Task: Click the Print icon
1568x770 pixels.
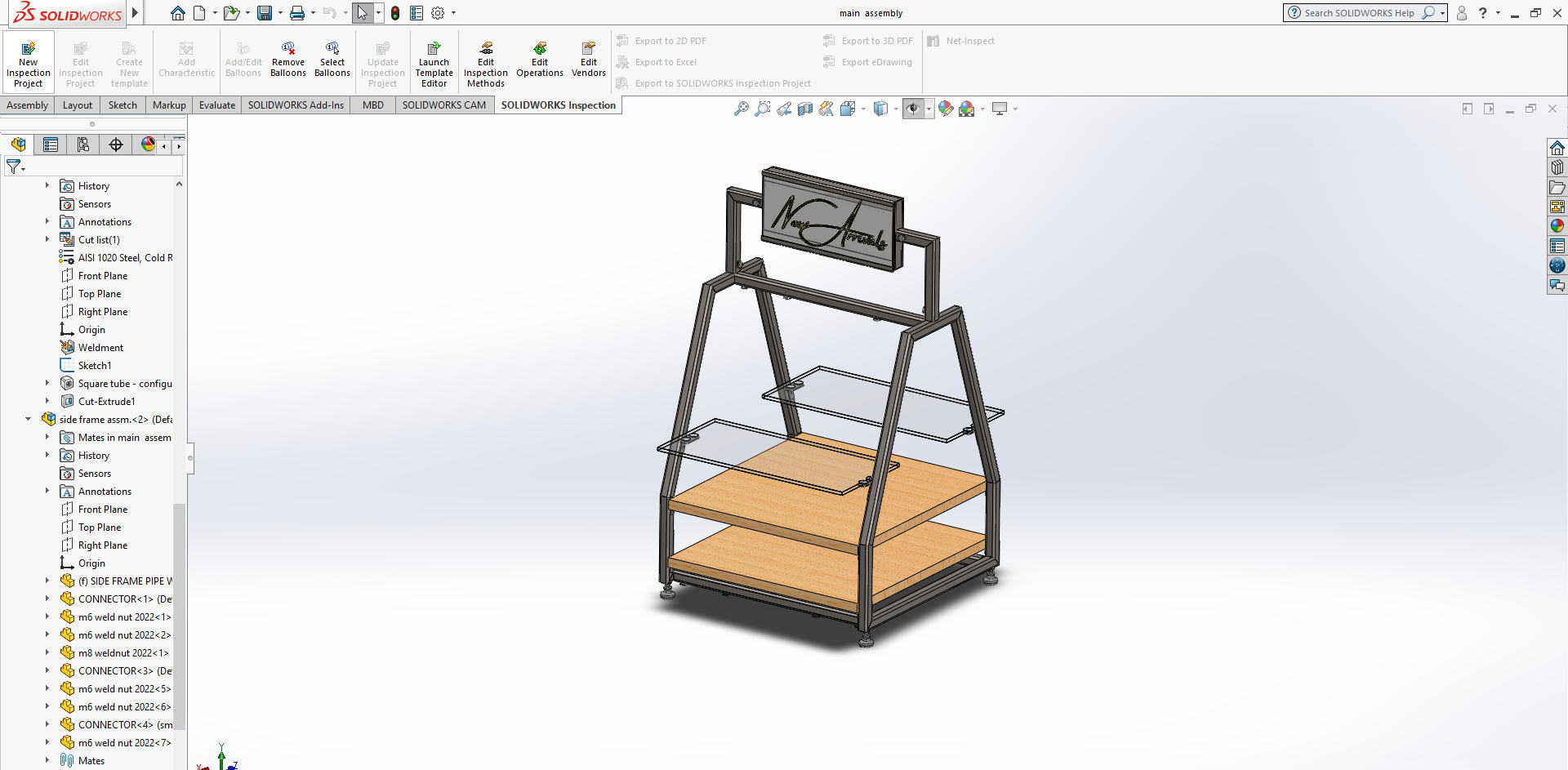Action: tap(297, 13)
